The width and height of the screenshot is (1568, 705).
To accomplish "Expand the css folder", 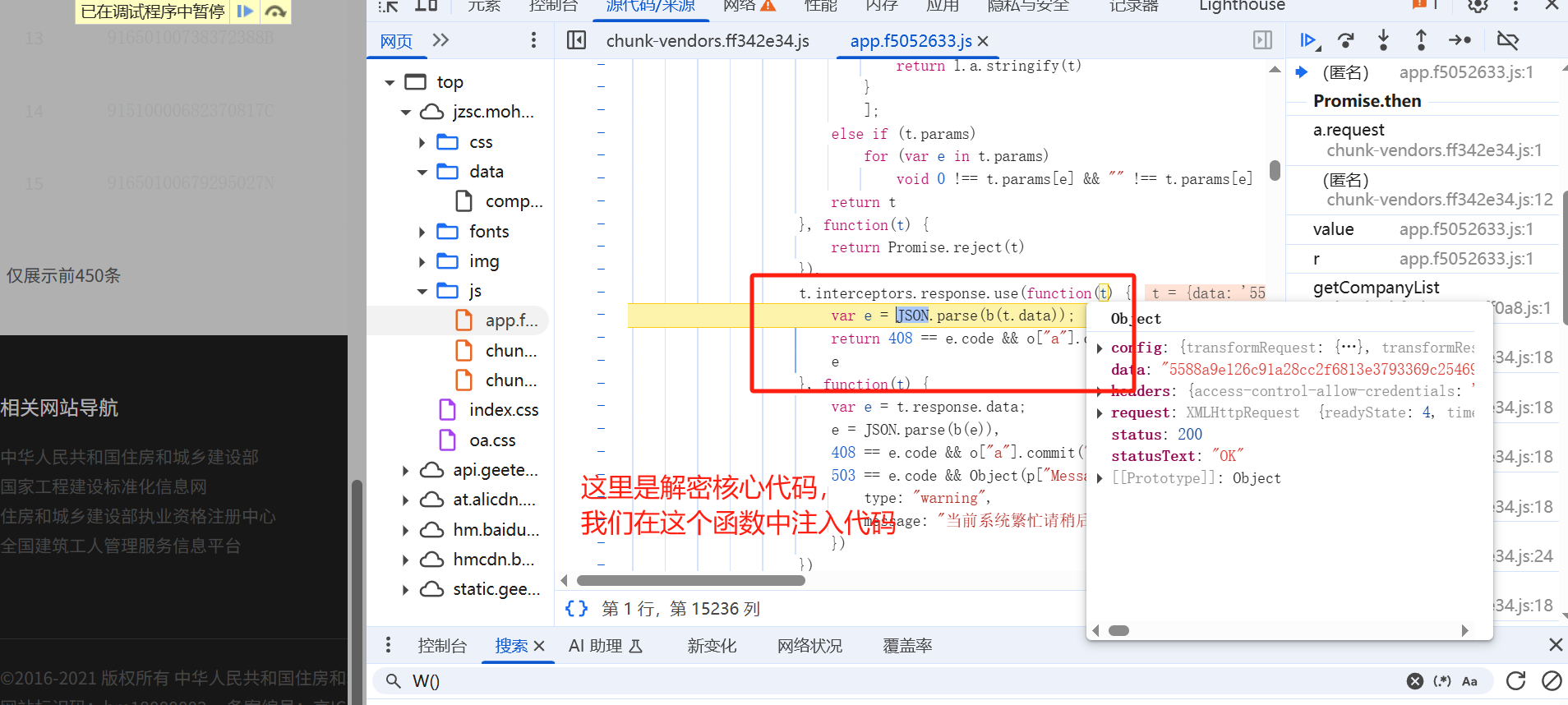I will (x=422, y=143).
